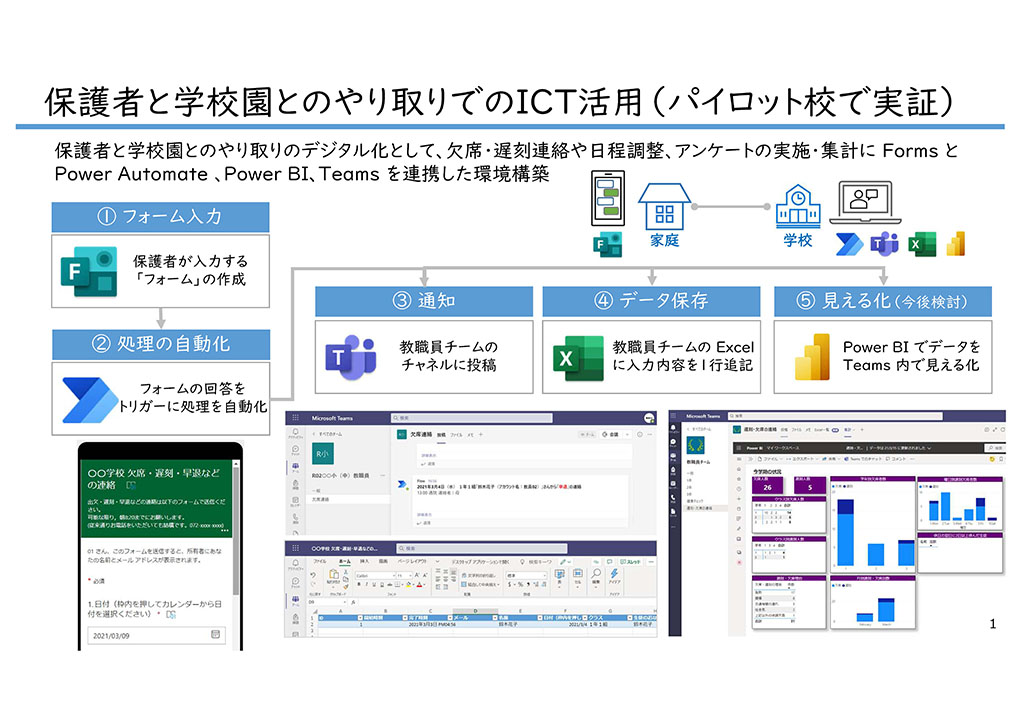Click Chat icon in 欠席連絡 Teams window rail
The image size is (1024, 724).
(x=295, y=450)
